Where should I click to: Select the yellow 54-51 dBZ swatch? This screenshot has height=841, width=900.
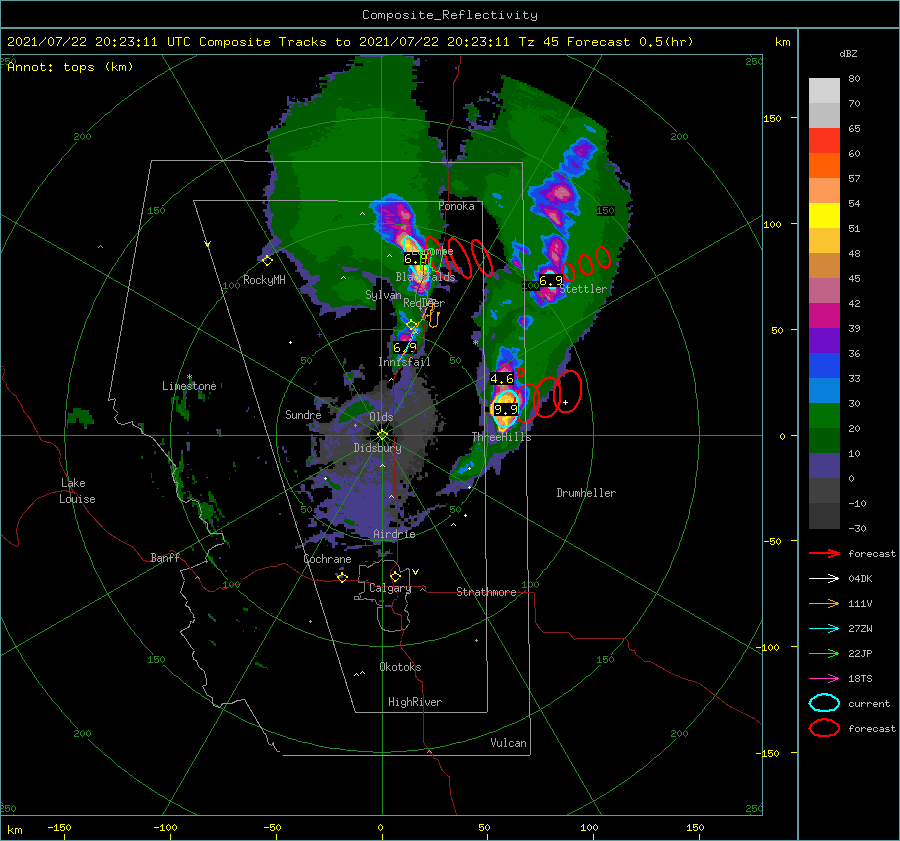[824, 216]
